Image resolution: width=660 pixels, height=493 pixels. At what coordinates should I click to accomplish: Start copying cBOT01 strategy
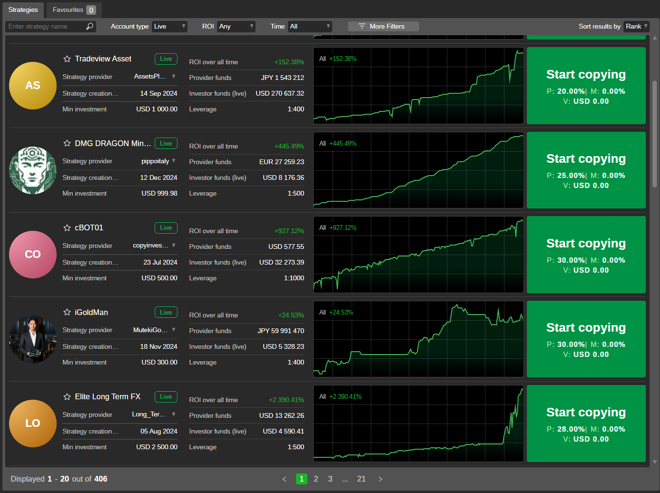coord(586,254)
